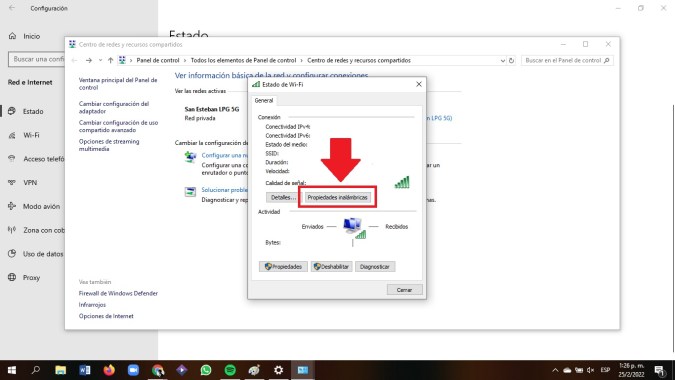Open the notification center icon
Image resolution: width=675 pixels, height=380 pixels.
[660, 370]
